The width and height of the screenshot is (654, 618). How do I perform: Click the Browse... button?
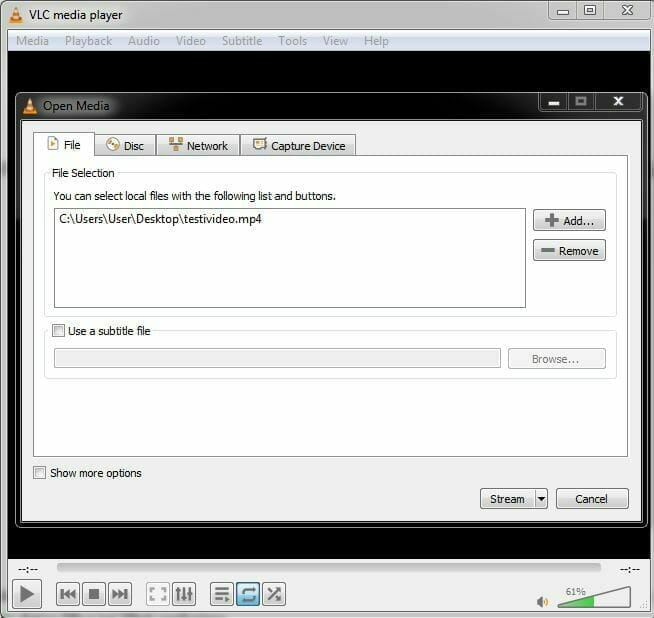click(557, 359)
